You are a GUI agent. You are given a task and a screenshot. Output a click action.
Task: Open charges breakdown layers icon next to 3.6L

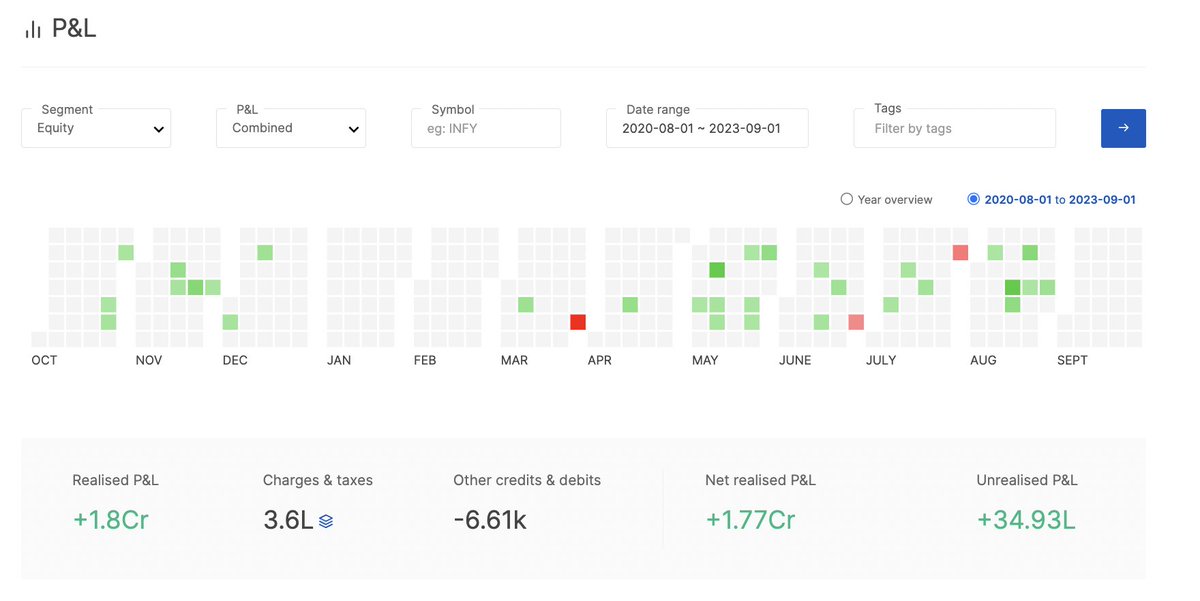[x=326, y=521]
